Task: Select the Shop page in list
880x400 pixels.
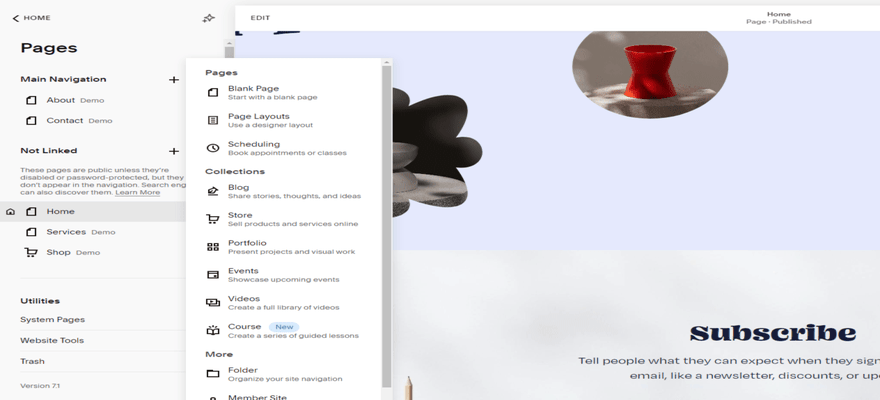Action: point(58,252)
